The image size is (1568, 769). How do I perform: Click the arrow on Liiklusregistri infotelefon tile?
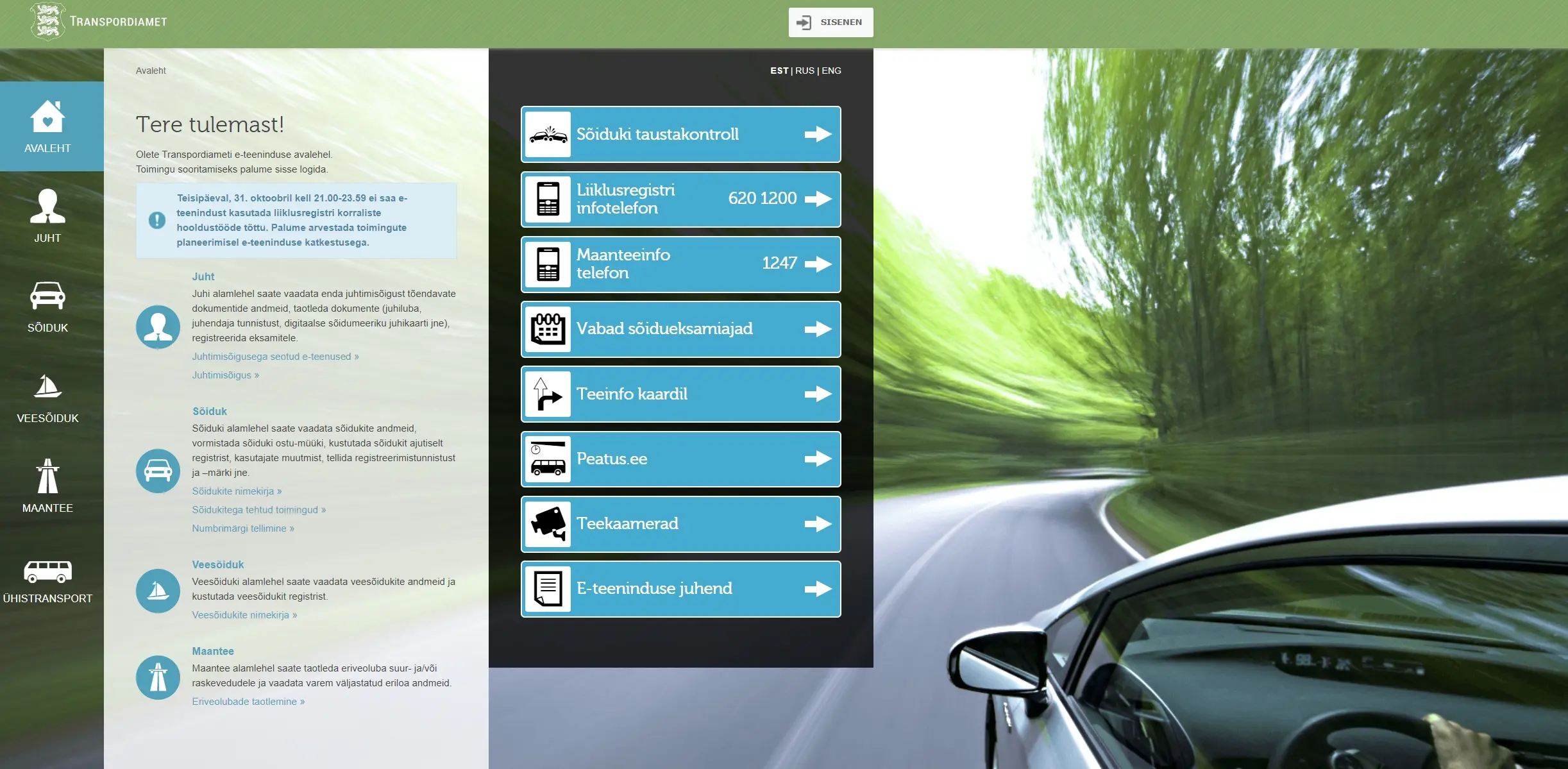[818, 199]
